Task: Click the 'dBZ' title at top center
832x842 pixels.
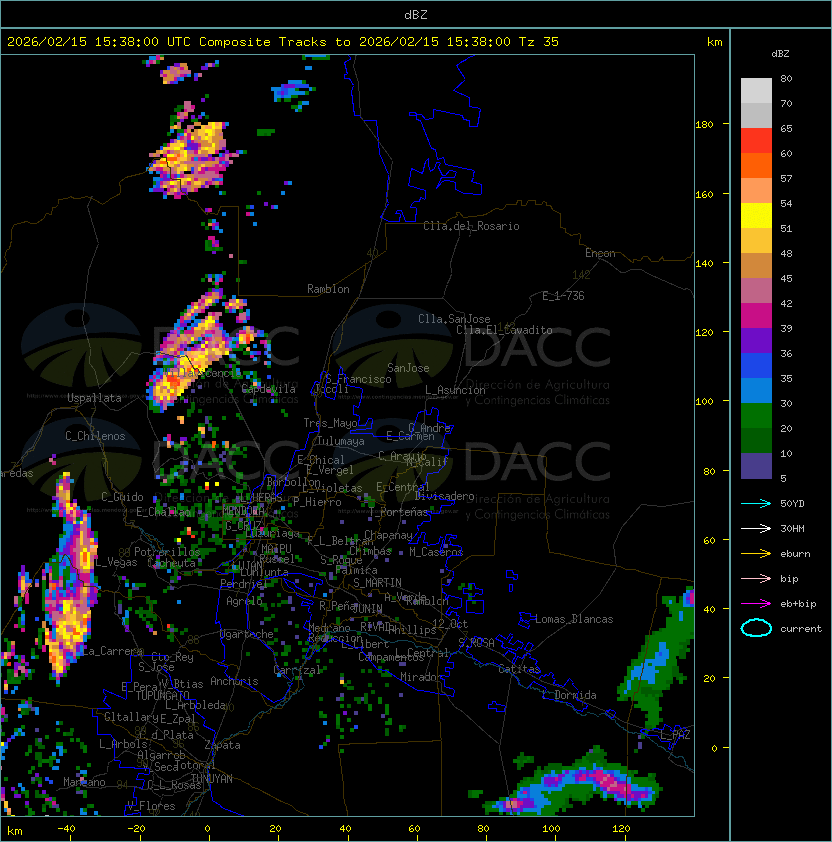Action: point(416,14)
